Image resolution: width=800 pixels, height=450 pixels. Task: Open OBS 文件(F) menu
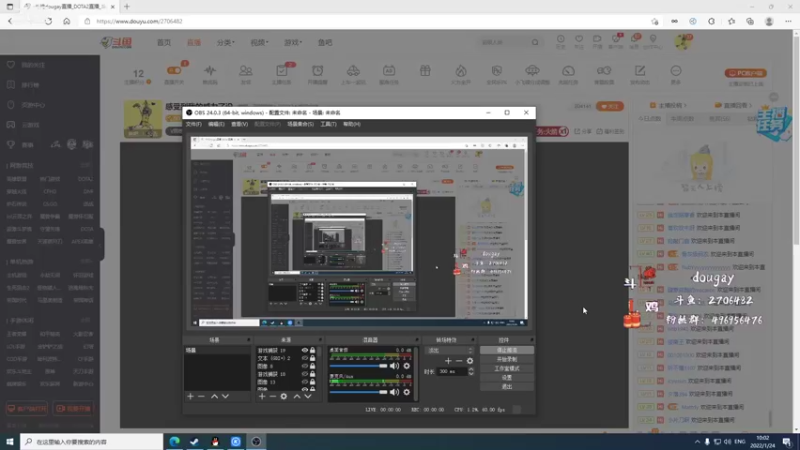pyautogui.click(x=193, y=124)
